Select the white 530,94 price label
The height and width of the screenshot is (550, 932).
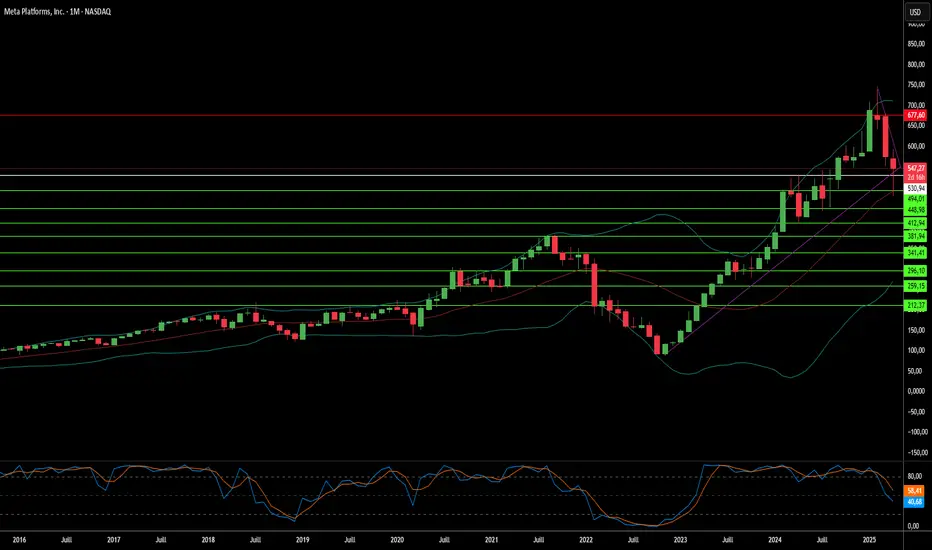coord(915,188)
